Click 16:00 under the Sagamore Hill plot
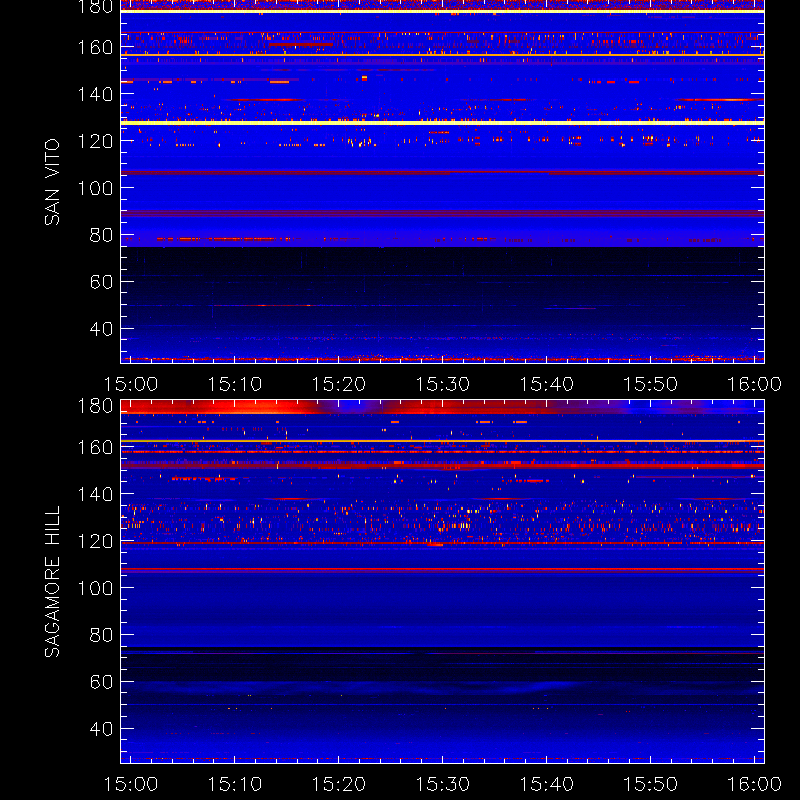The width and height of the screenshot is (800, 800). click(754, 784)
